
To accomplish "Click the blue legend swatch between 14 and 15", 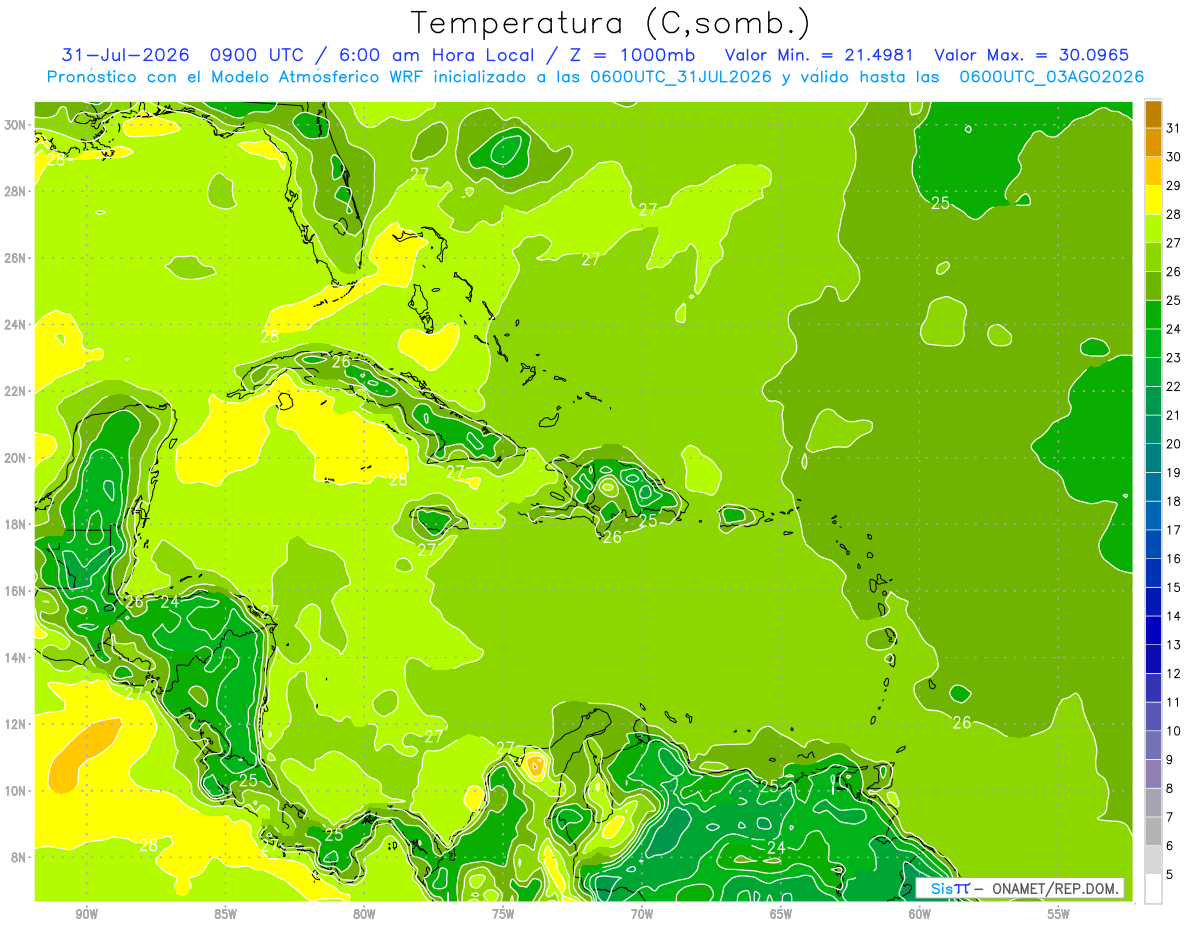I will (1153, 602).
